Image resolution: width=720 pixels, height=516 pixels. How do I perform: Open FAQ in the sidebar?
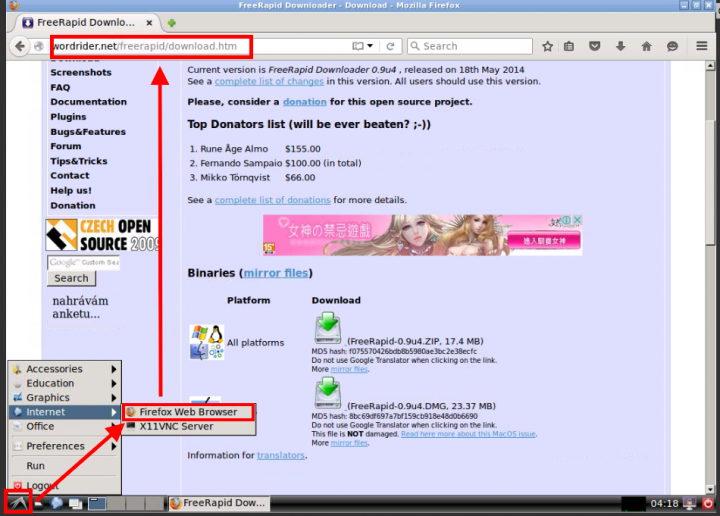point(60,87)
